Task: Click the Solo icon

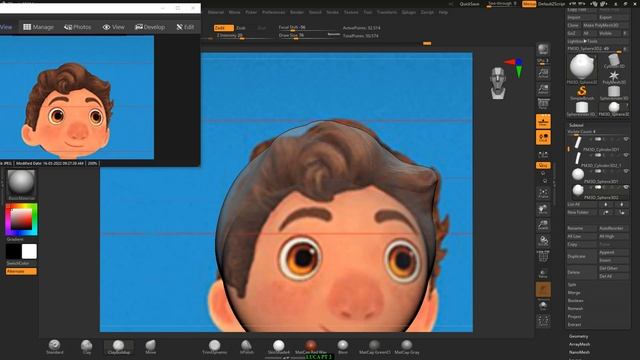Action: [543, 306]
